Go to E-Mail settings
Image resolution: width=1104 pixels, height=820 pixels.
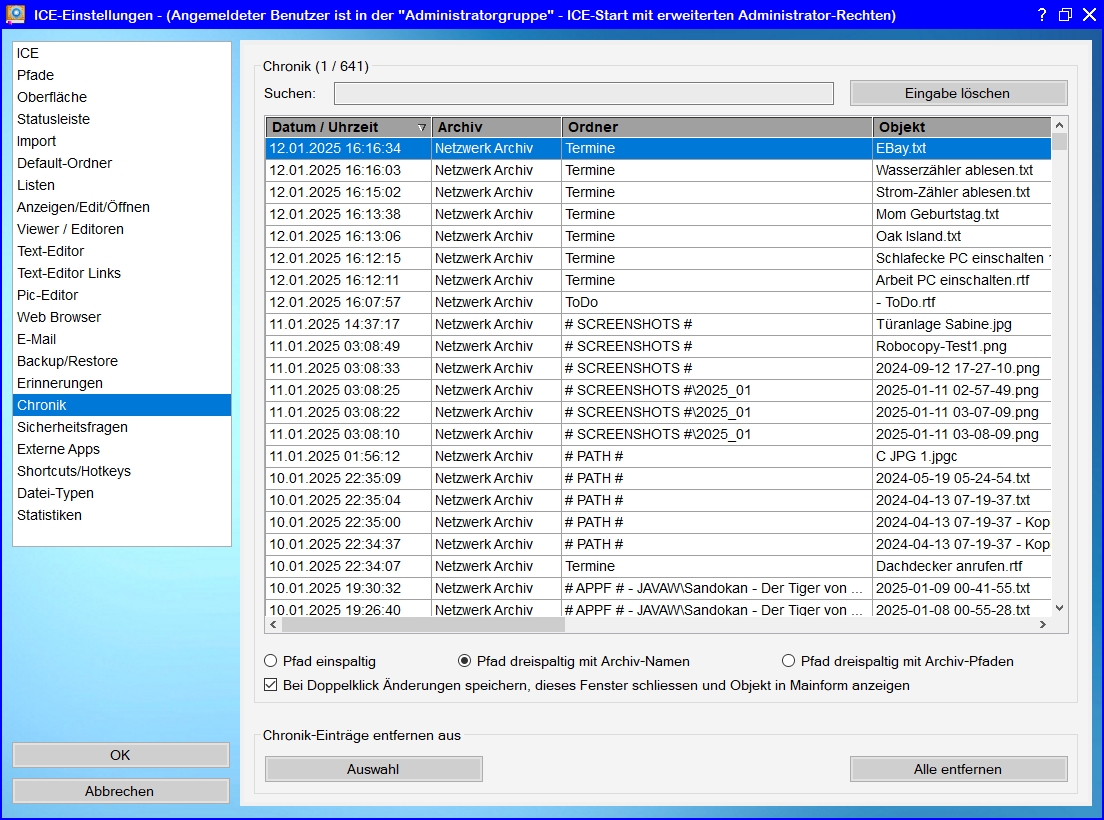point(122,339)
